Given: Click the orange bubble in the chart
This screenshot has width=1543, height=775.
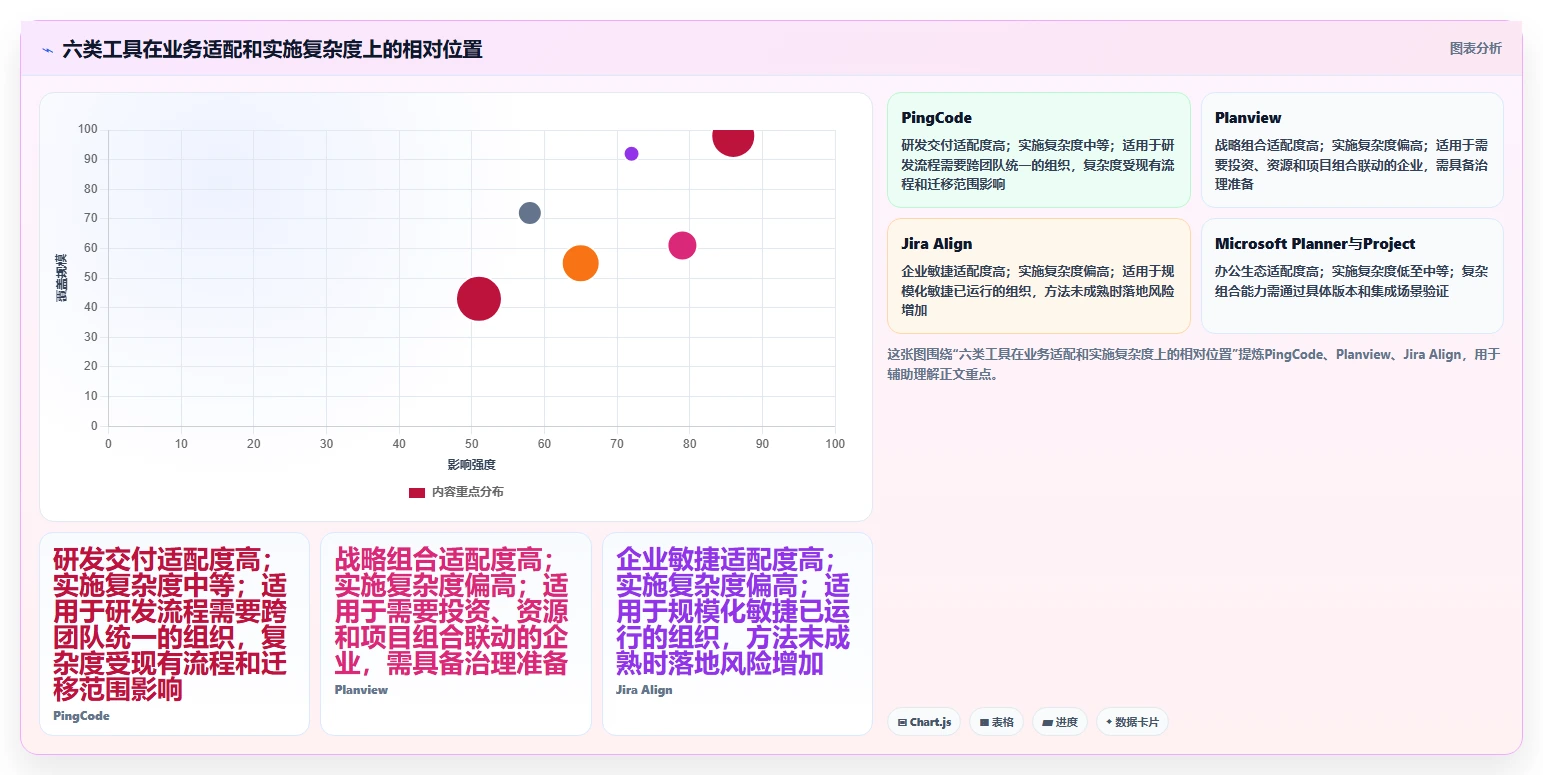Looking at the screenshot, I should click(x=580, y=263).
